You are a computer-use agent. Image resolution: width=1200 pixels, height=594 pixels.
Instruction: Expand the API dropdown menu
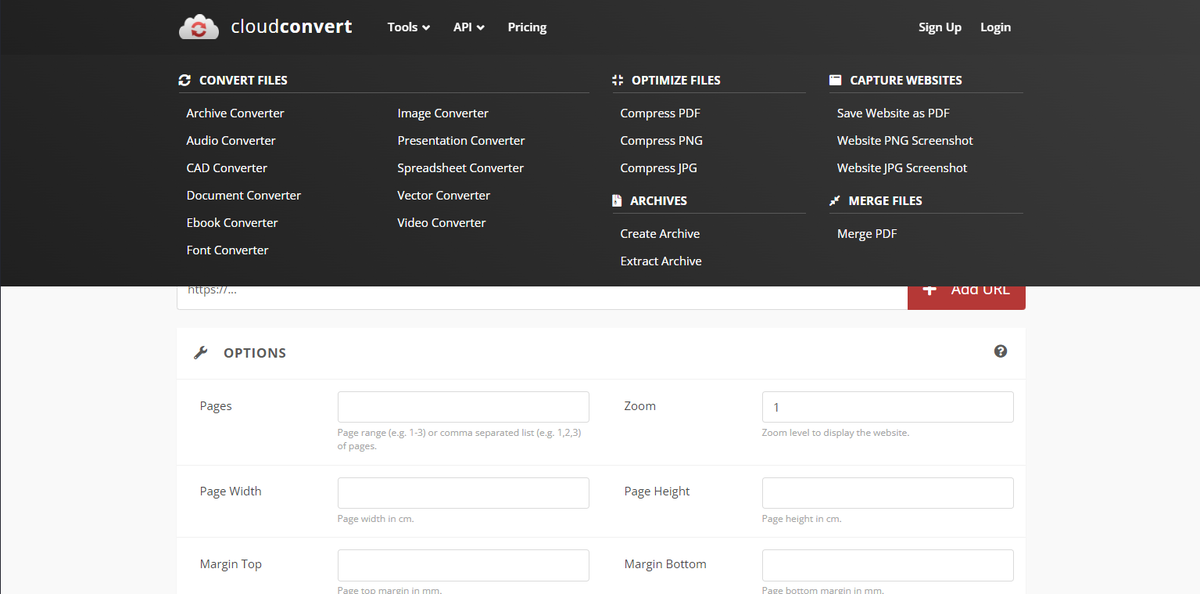tap(469, 27)
